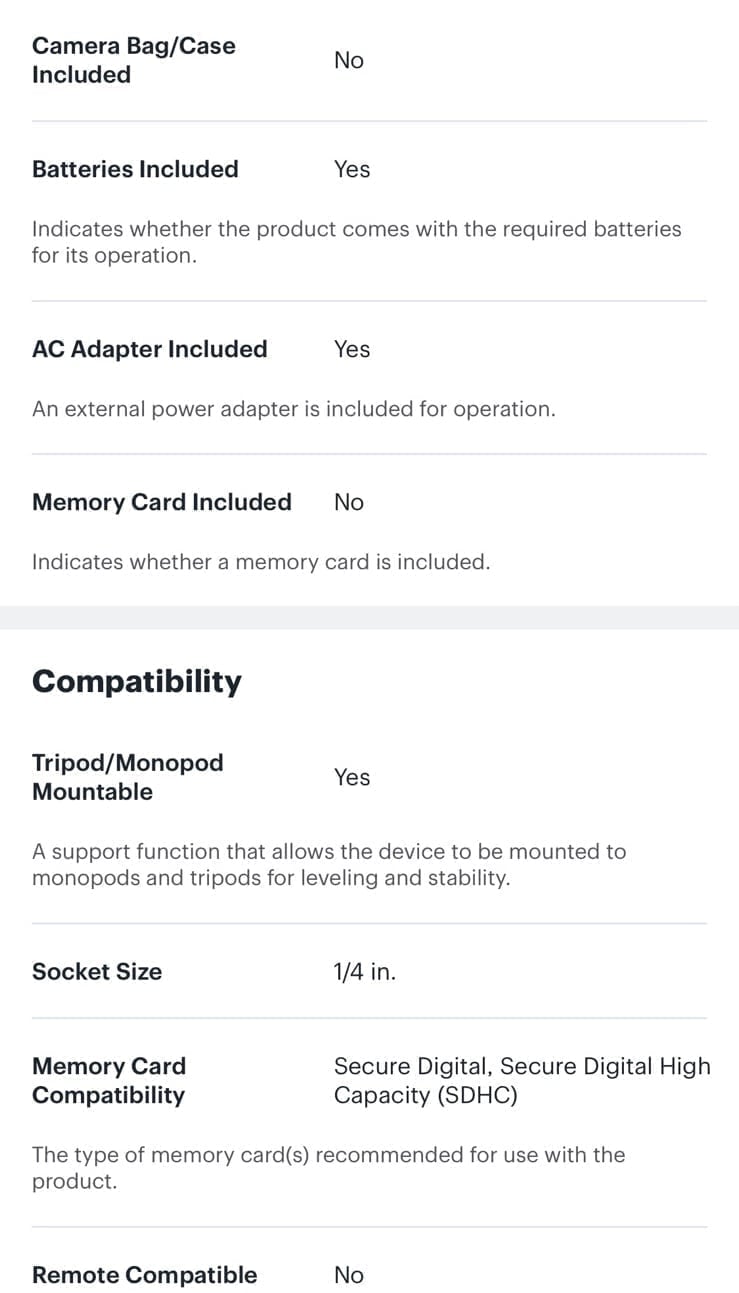Select the No value for Remote Compatible

click(x=349, y=1275)
